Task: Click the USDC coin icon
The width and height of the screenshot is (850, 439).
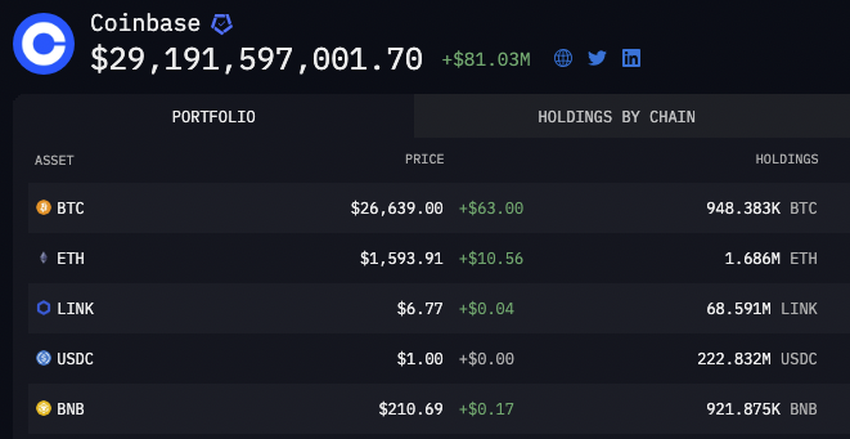Action: (43, 358)
